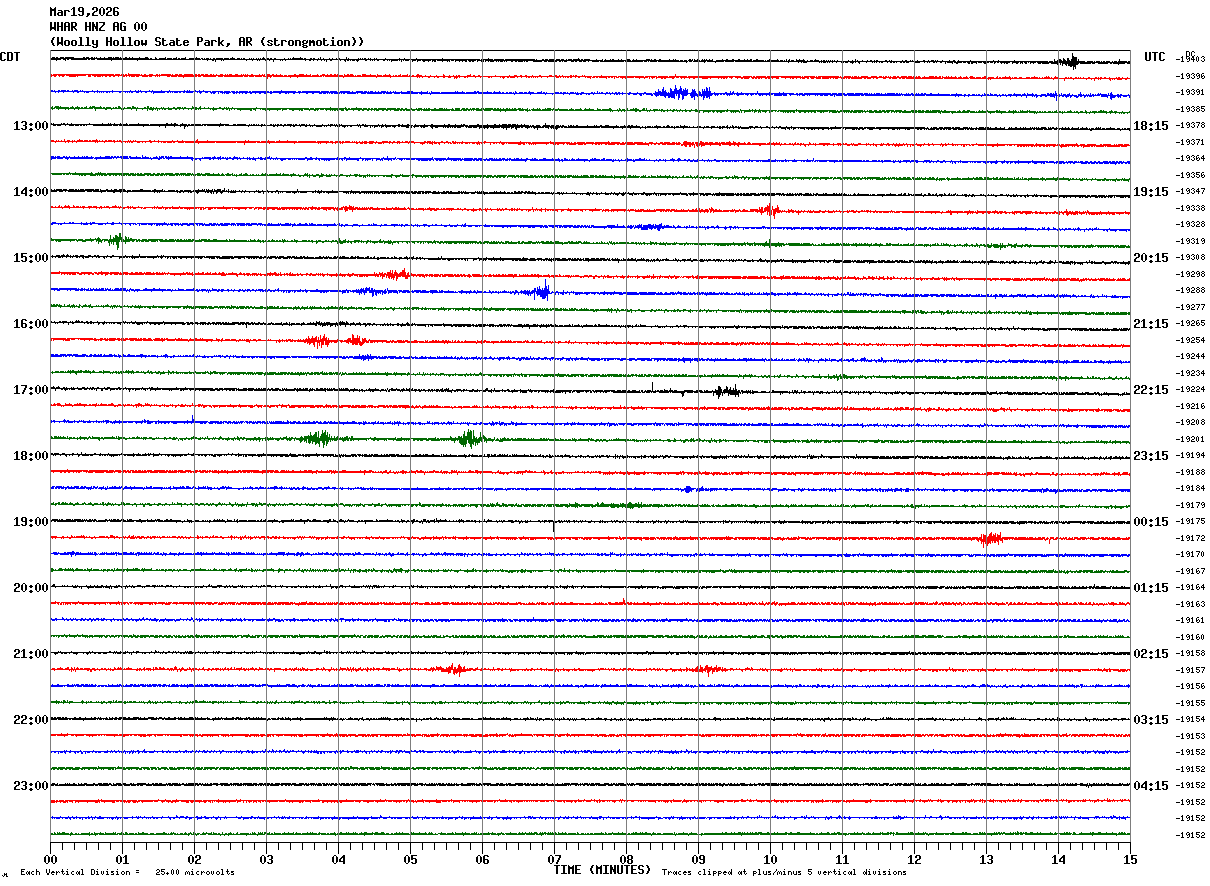Click the black burst on the 17:00 trace
Image resolution: width=1210 pixels, height=886 pixels.
click(727, 391)
